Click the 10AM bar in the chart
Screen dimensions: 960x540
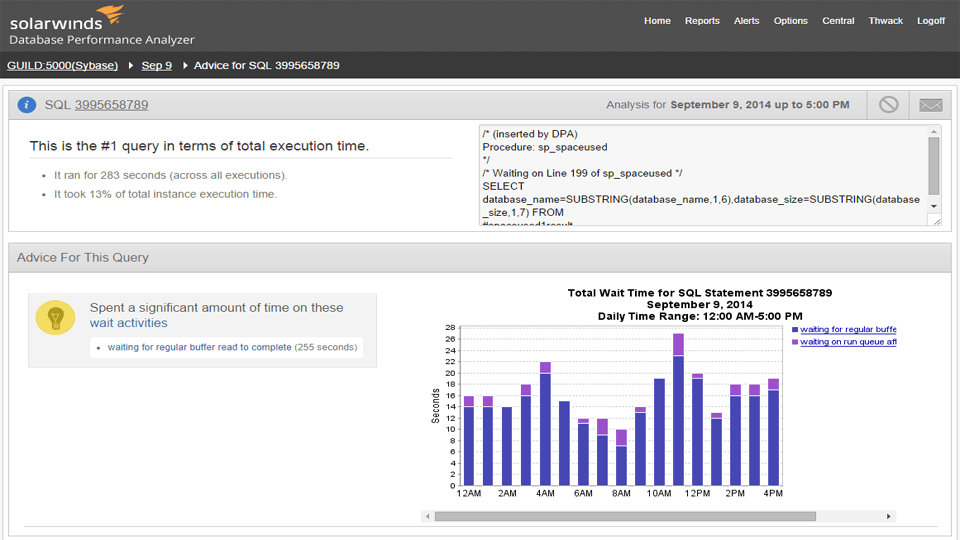659,432
